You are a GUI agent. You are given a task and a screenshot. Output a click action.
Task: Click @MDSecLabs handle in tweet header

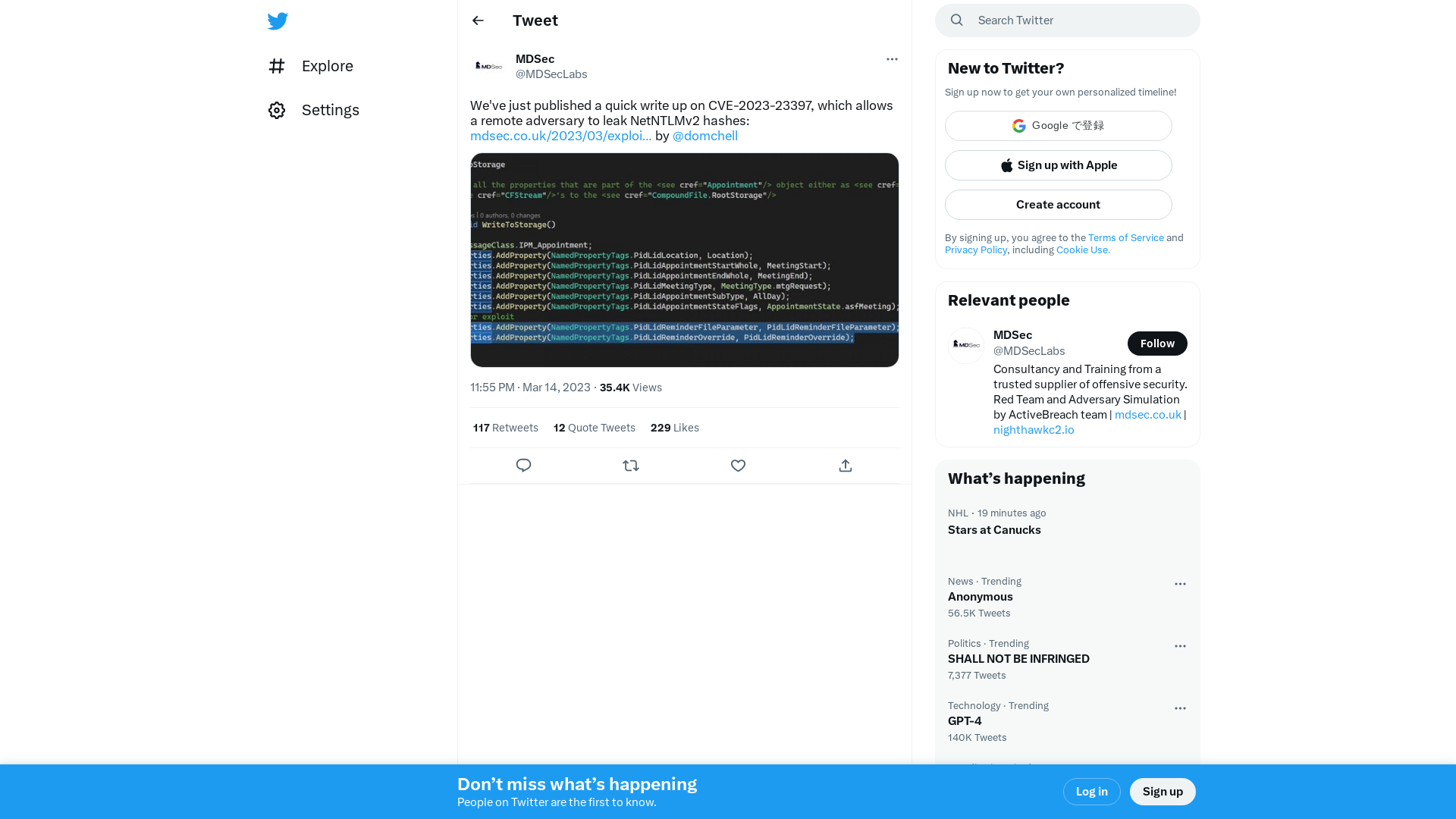(x=551, y=74)
